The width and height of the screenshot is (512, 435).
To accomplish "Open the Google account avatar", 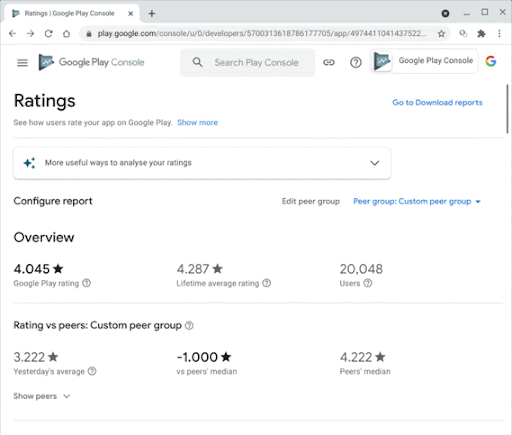I will (491, 61).
